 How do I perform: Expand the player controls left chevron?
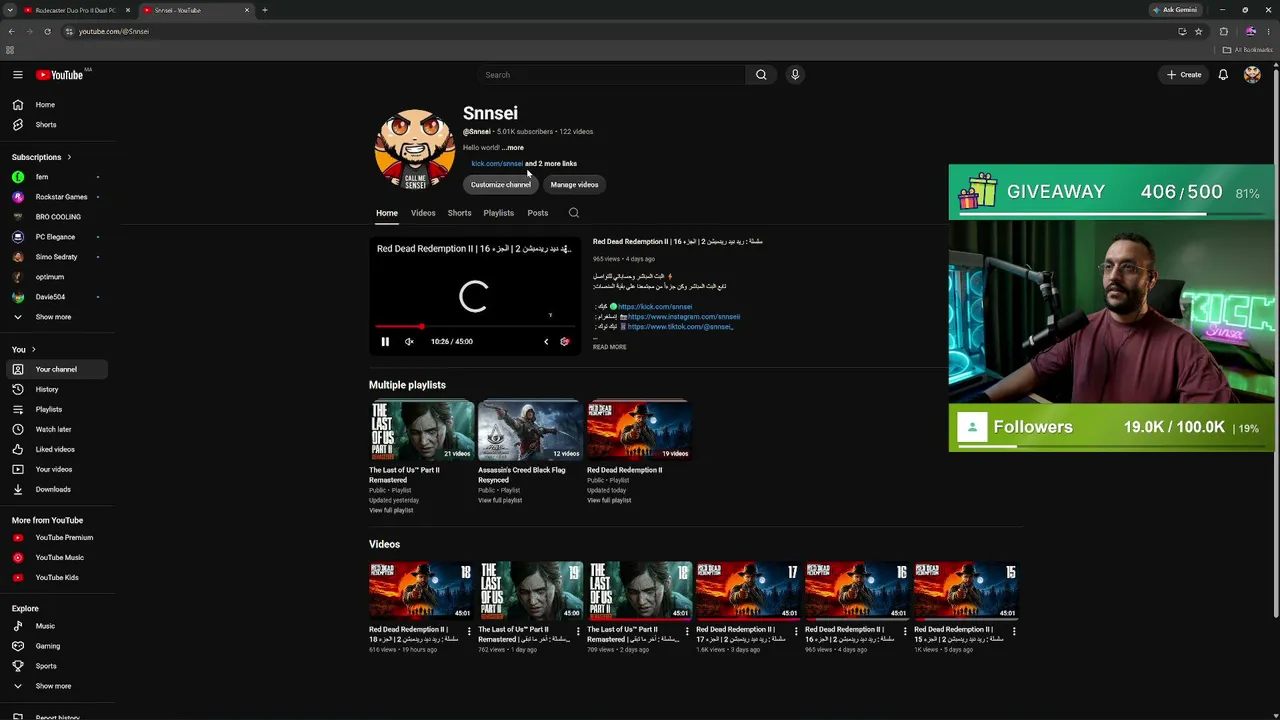click(x=546, y=342)
